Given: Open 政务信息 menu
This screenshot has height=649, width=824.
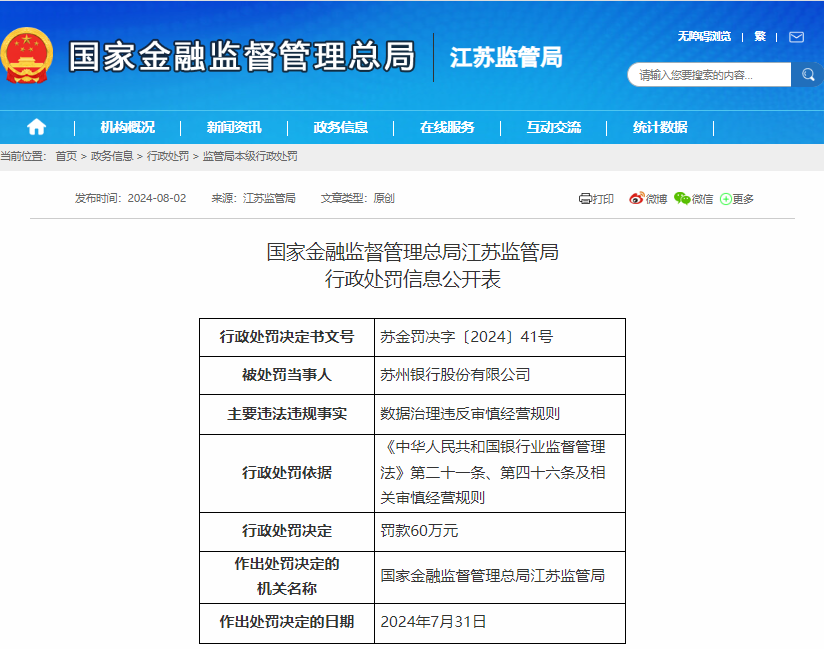Looking at the screenshot, I should pyautogui.click(x=341, y=127).
